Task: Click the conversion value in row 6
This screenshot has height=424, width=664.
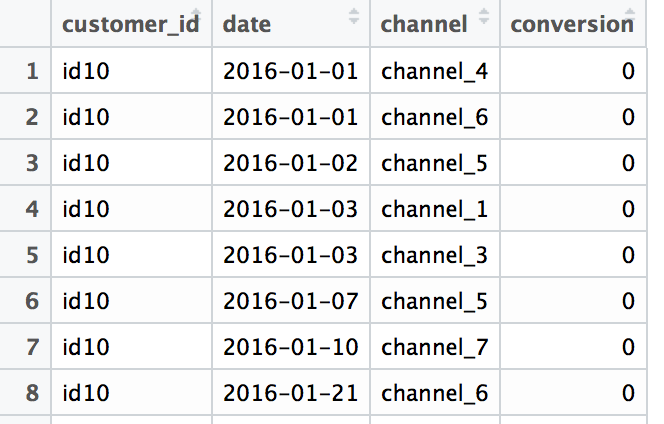Action: pos(628,301)
